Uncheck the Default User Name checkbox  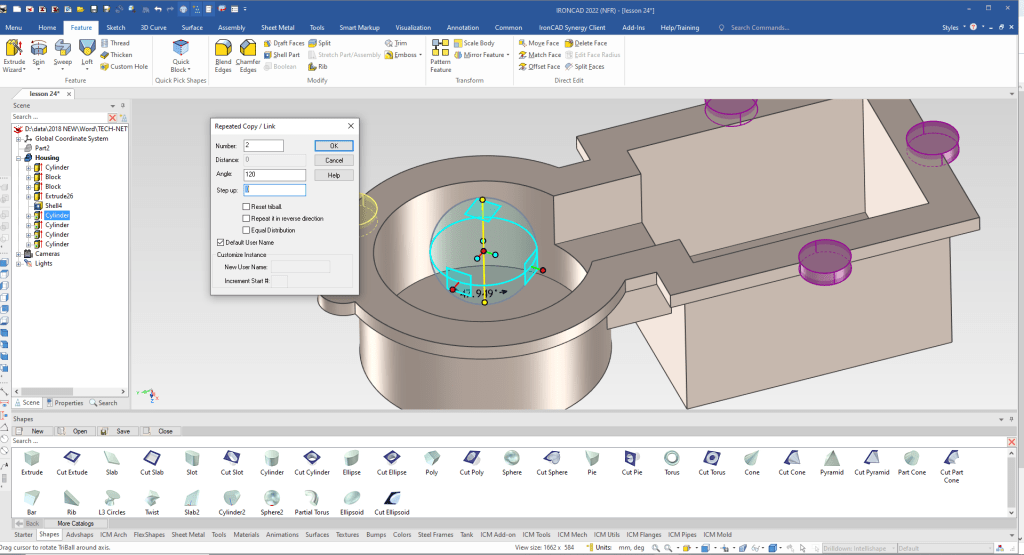pos(221,242)
